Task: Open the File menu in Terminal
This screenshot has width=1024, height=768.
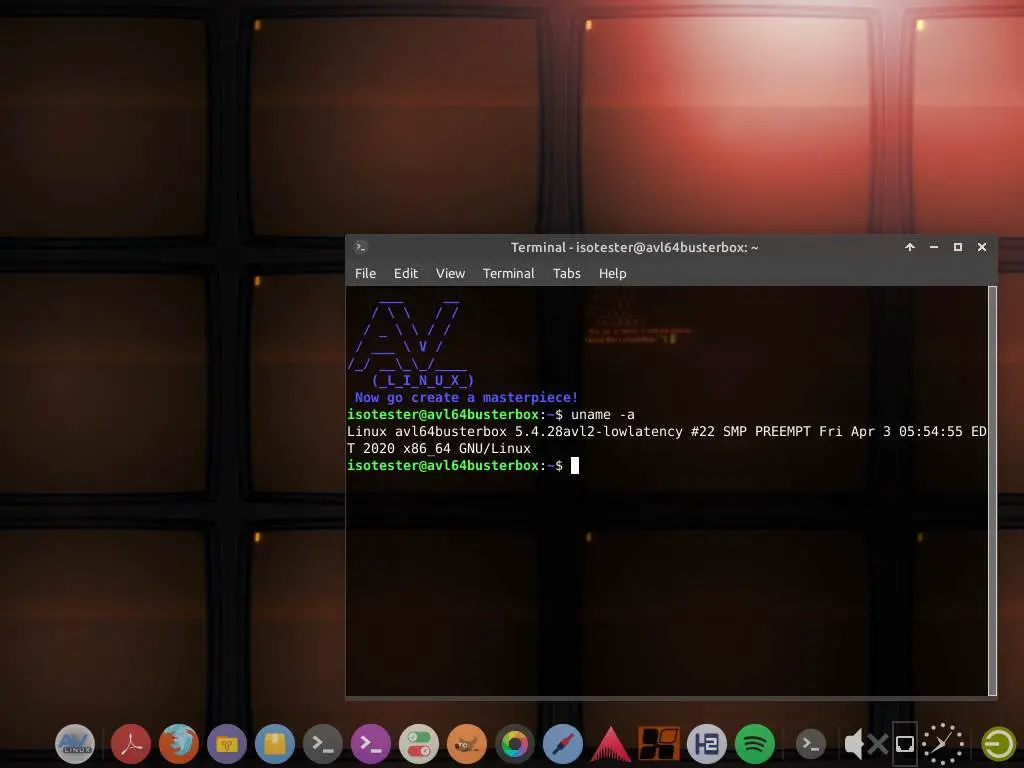Action: (365, 274)
